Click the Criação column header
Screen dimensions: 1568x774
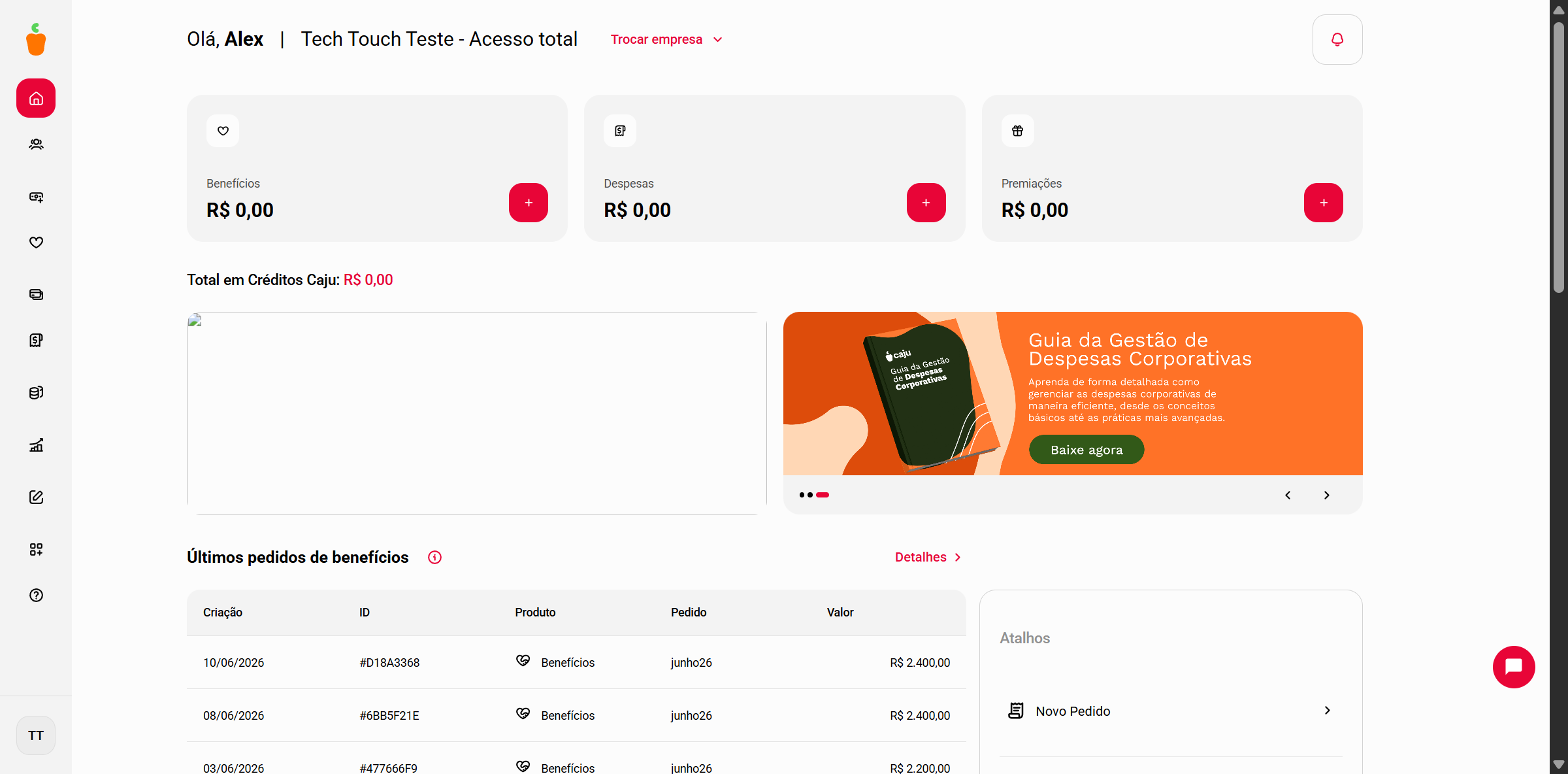[x=223, y=613]
